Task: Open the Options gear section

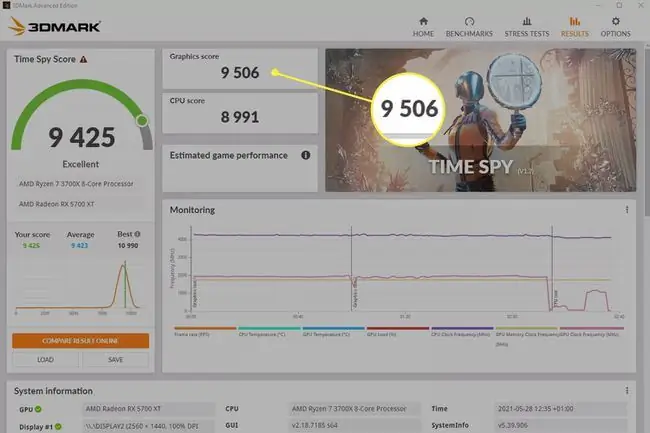Action: click(616, 27)
